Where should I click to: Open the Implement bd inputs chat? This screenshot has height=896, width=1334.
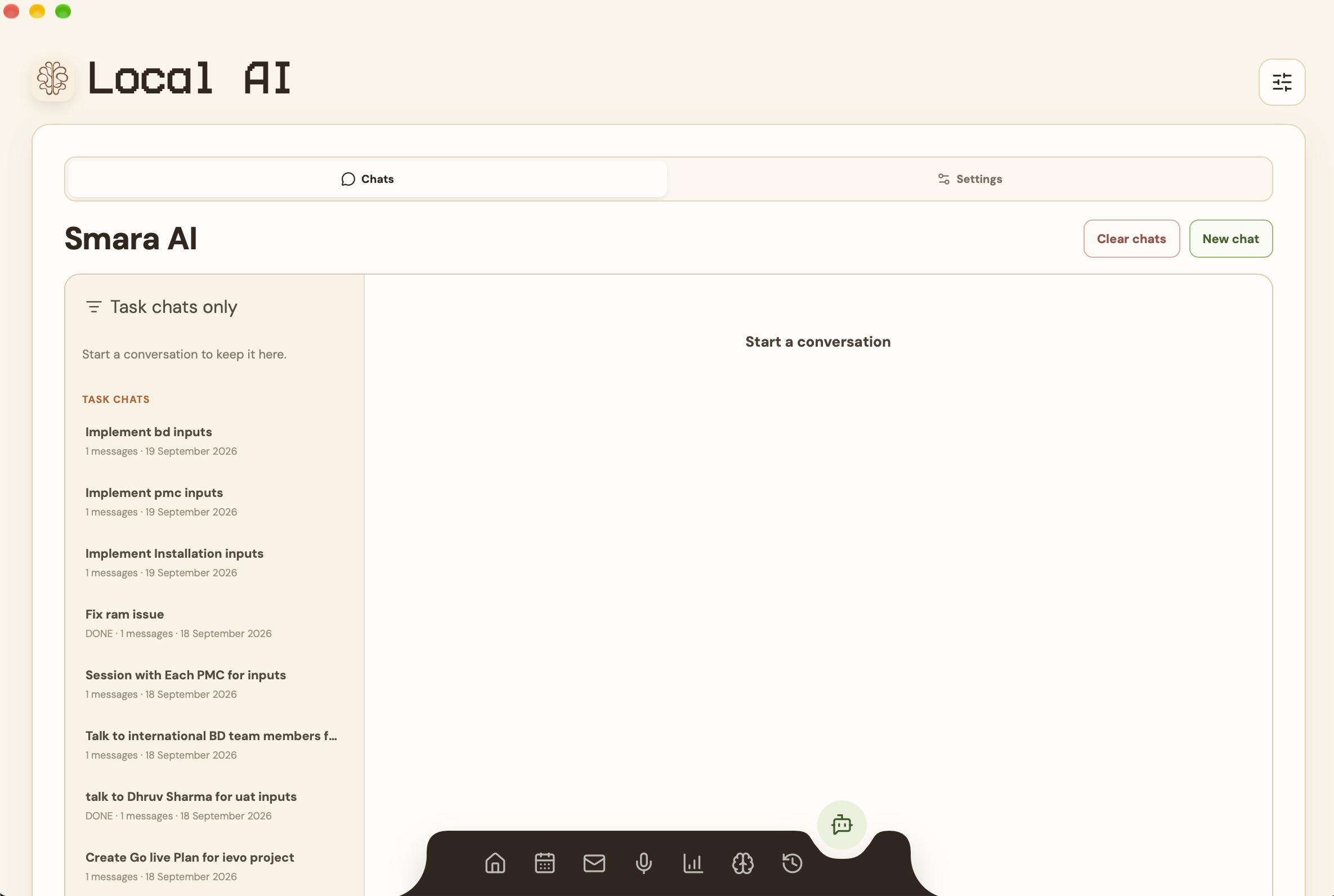(214, 441)
